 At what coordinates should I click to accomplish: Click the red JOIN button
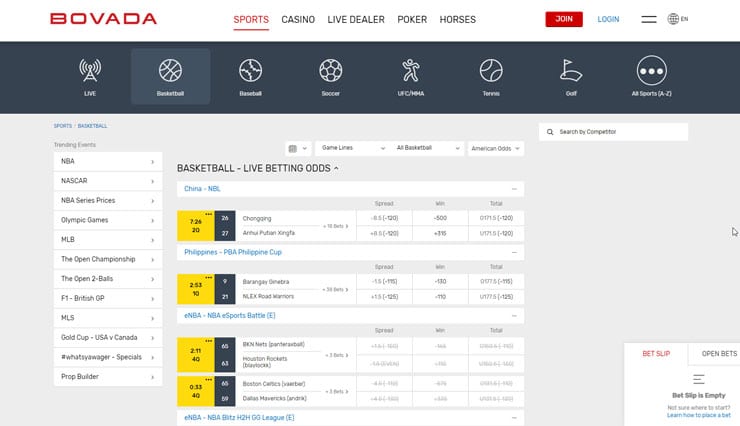[564, 19]
